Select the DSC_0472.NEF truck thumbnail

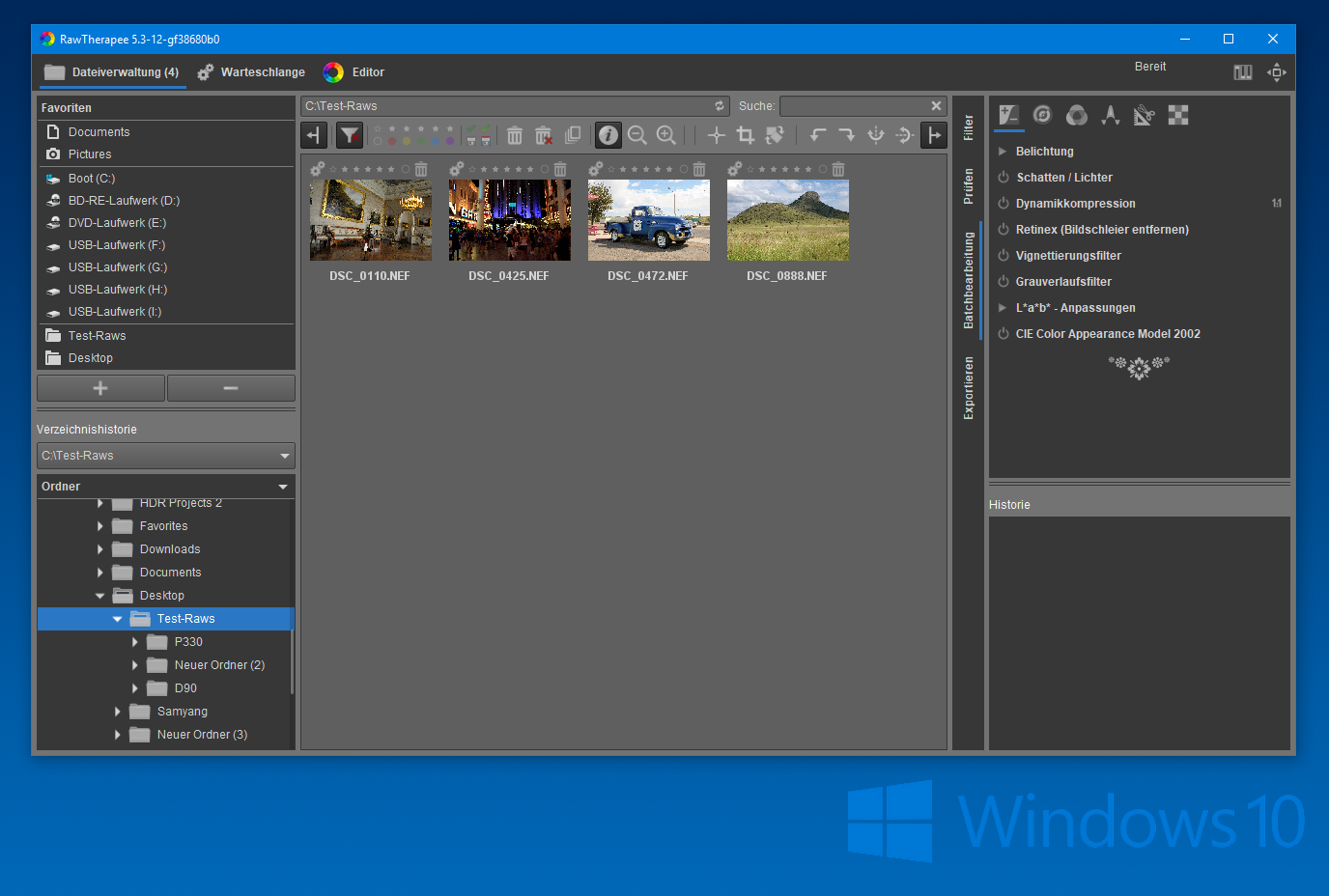pyautogui.click(x=649, y=220)
